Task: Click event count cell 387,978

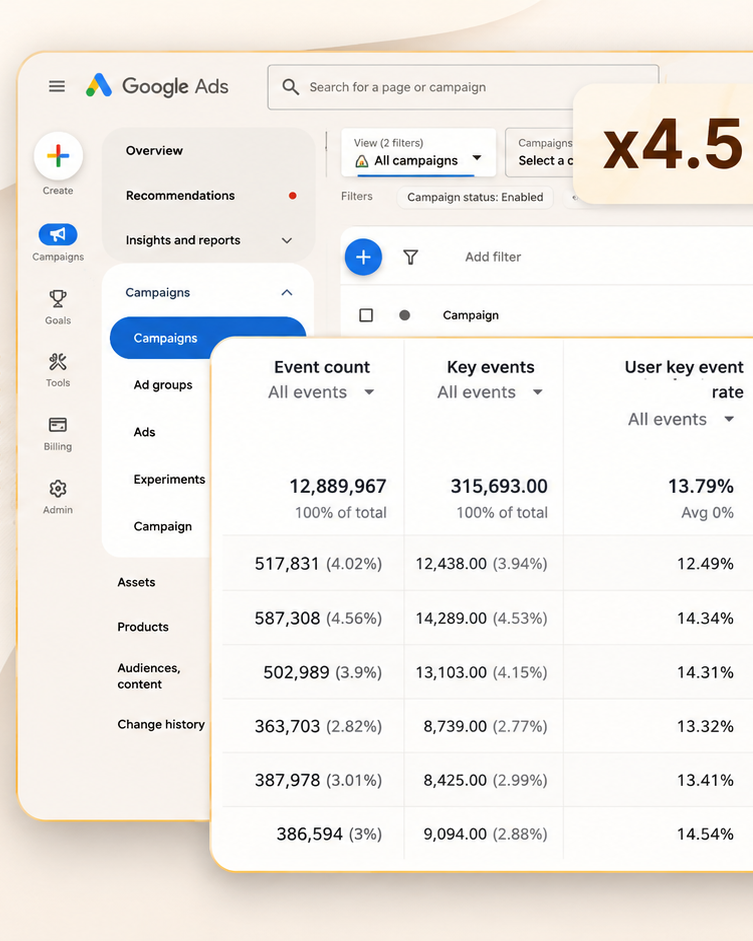Action: click(x=287, y=780)
